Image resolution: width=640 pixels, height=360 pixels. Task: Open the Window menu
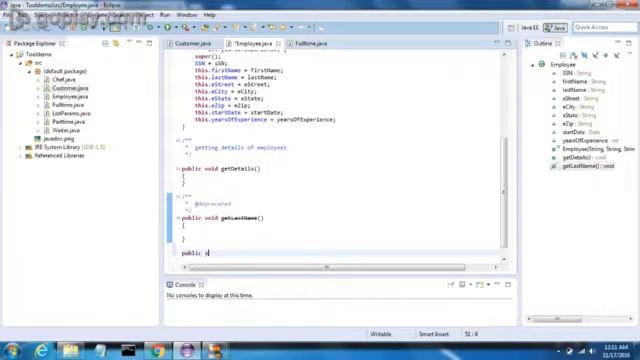(x=187, y=15)
